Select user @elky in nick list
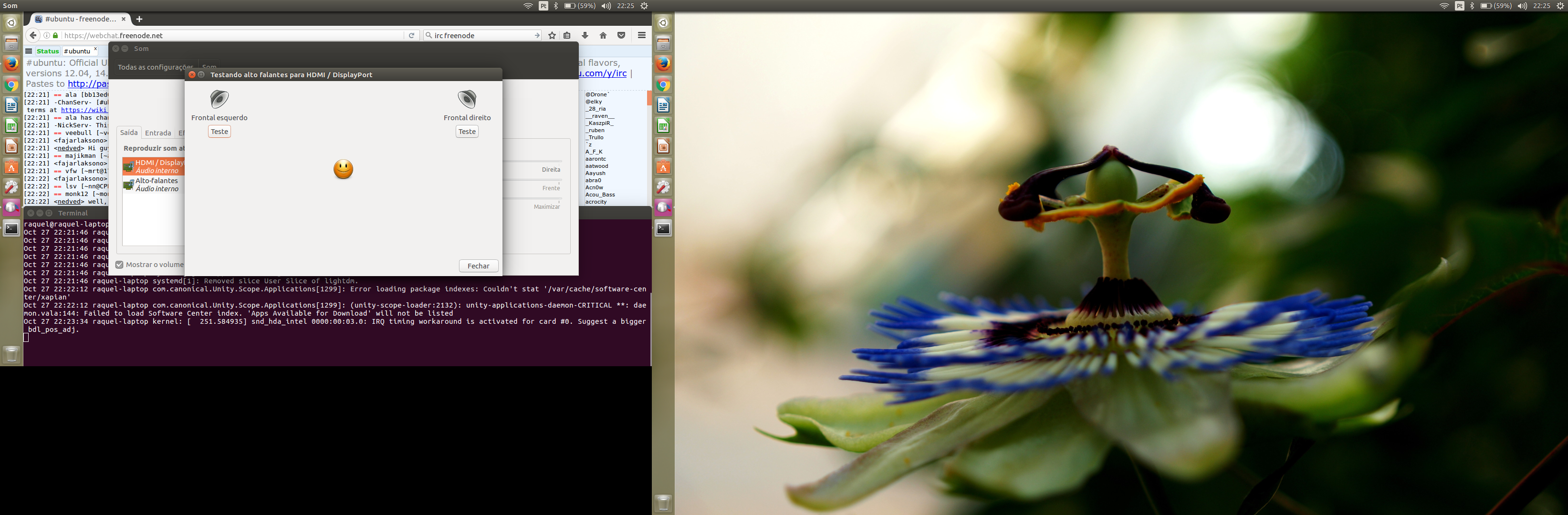The image size is (1568, 515). coord(594,102)
